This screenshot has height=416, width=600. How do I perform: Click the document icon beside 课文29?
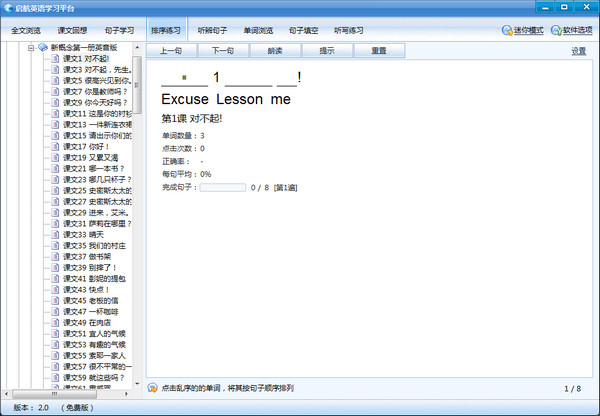55,213
